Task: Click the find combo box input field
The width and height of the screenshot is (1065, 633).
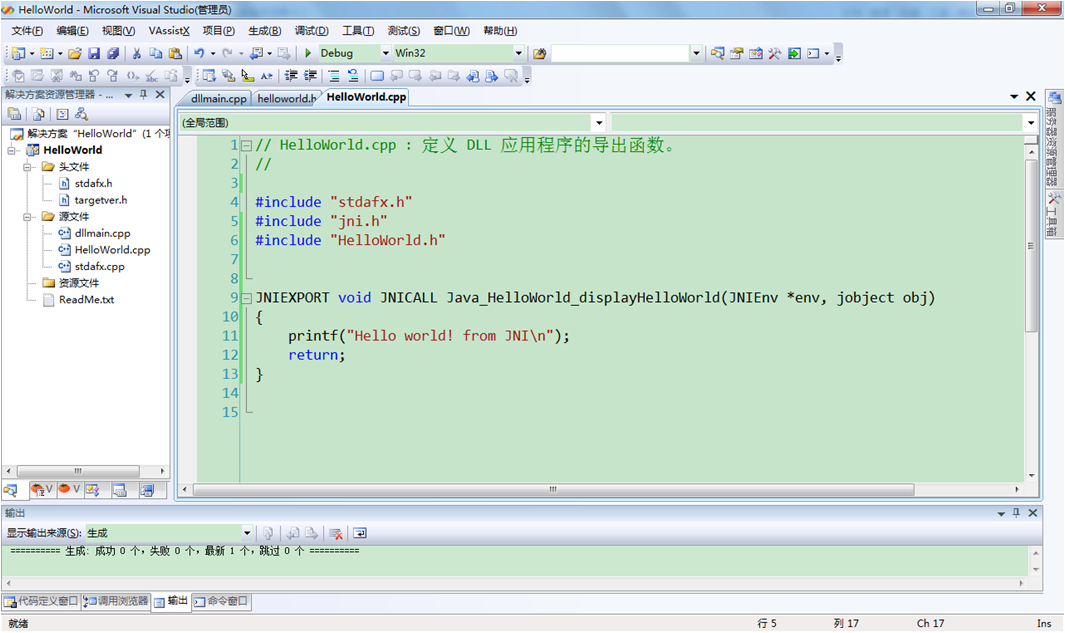Action: click(x=621, y=53)
